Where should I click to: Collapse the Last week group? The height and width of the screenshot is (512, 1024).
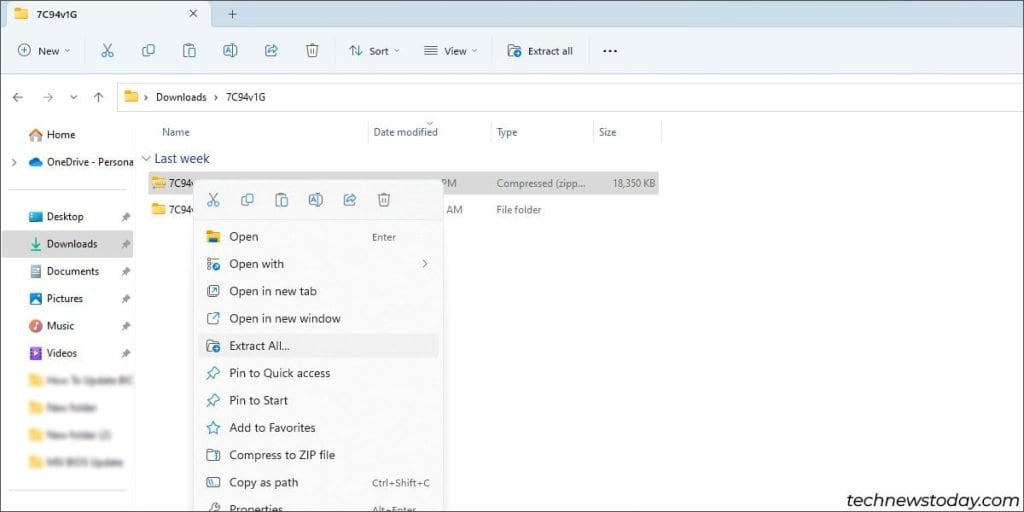pos(147,158)
